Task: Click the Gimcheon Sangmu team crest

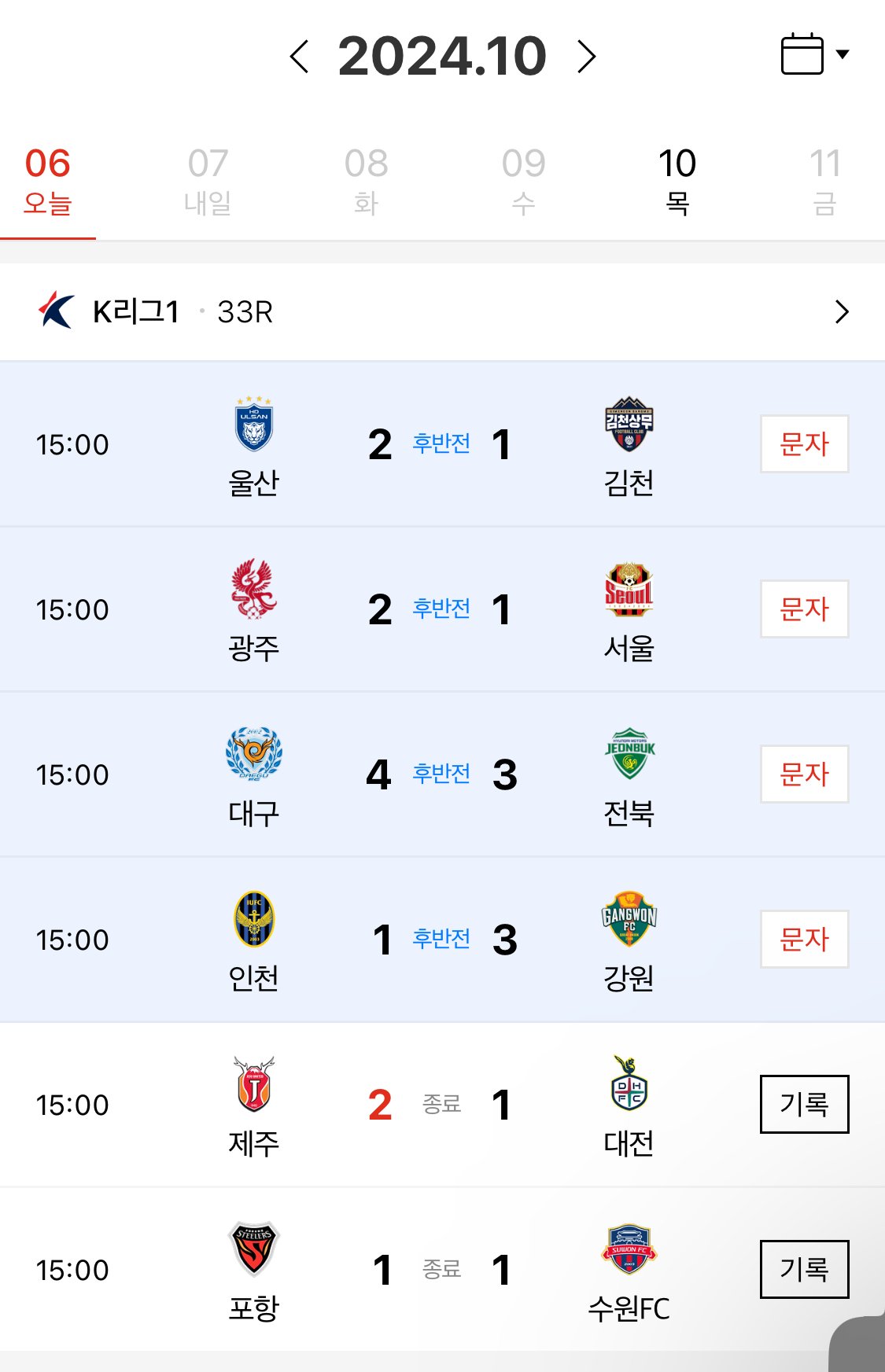Action: tap(629, 425)
